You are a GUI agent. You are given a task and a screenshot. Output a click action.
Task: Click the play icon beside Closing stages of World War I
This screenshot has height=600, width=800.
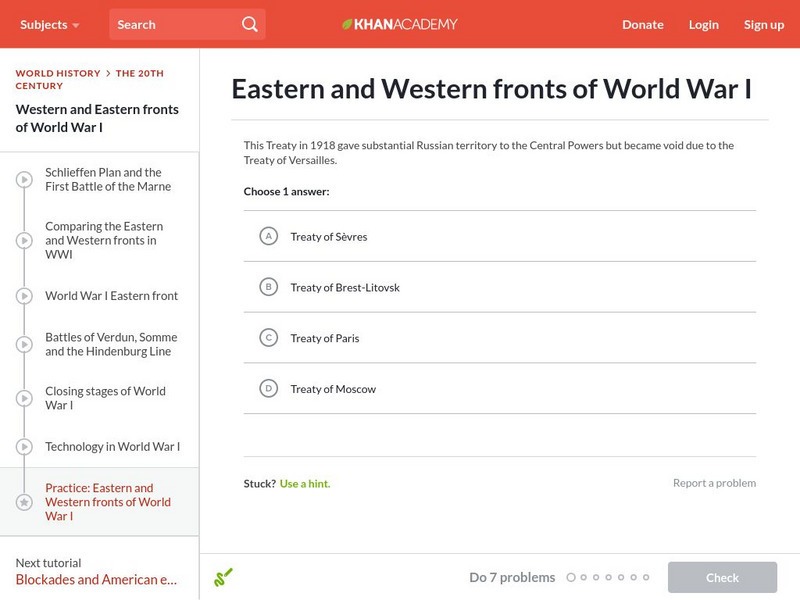(23, 399)
